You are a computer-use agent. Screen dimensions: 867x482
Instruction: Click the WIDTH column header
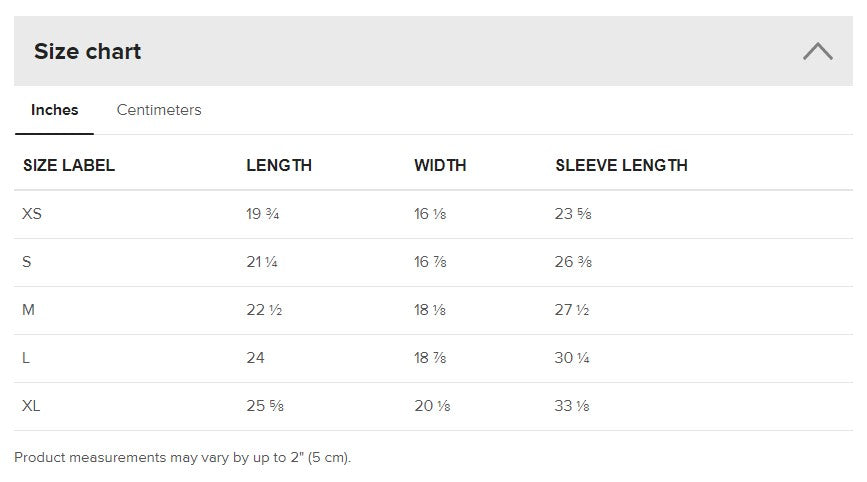[x=440, y=165]
